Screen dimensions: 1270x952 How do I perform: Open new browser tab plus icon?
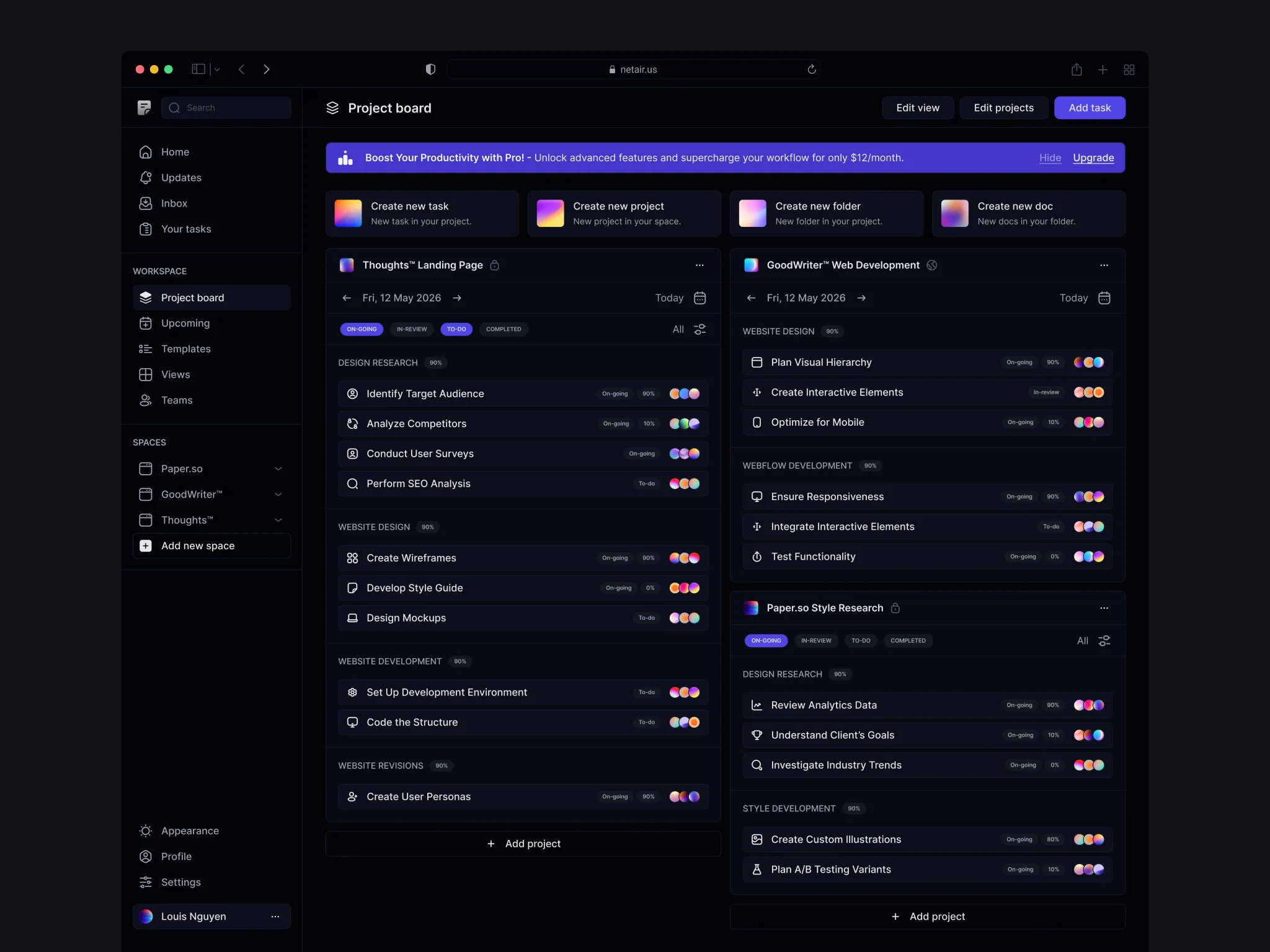[x=1103, y=70]
